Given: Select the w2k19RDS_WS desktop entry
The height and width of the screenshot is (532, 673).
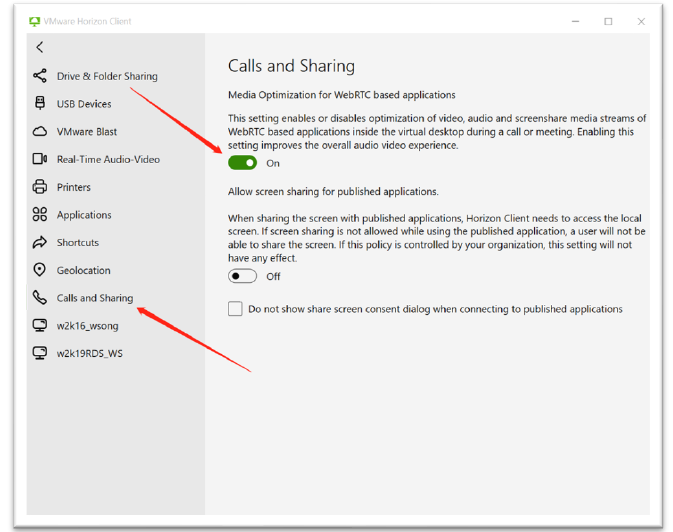Looking at the screenshot, I should click(90, 353).
